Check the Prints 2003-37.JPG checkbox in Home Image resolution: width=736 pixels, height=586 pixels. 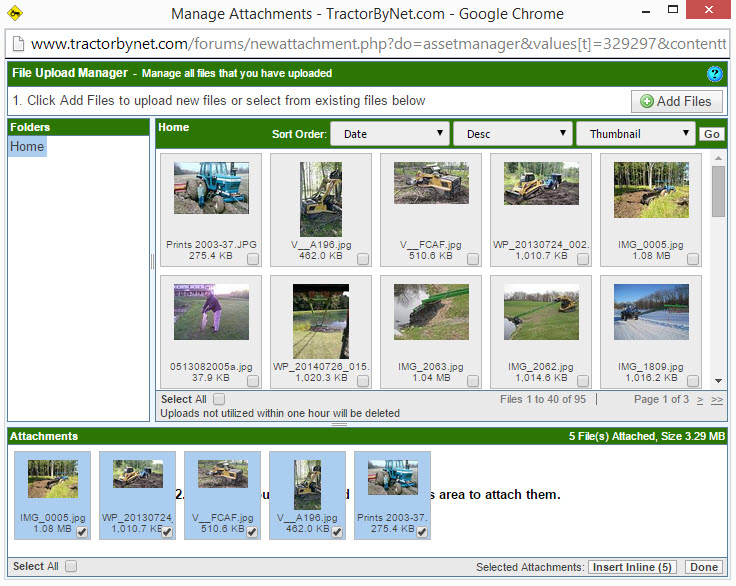click(253, 259)
